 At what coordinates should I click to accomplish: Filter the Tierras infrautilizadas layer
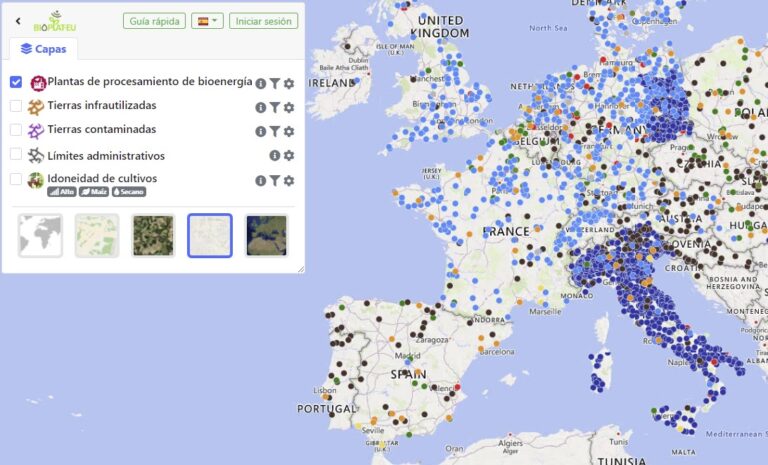tap(275, 107)
